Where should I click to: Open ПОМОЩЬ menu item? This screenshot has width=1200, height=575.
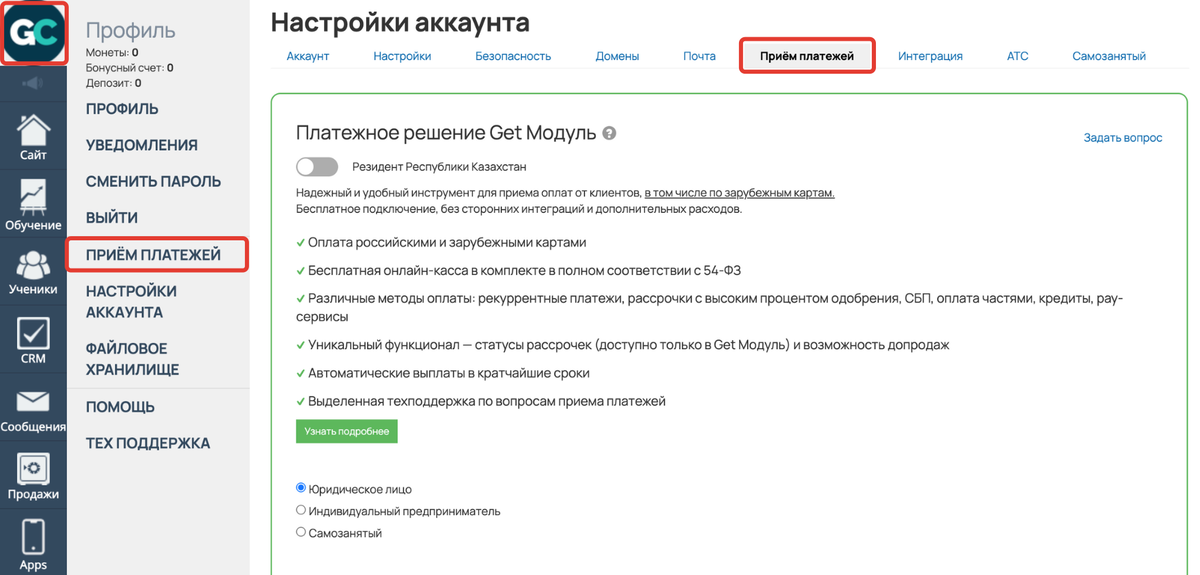pos(120,407)
